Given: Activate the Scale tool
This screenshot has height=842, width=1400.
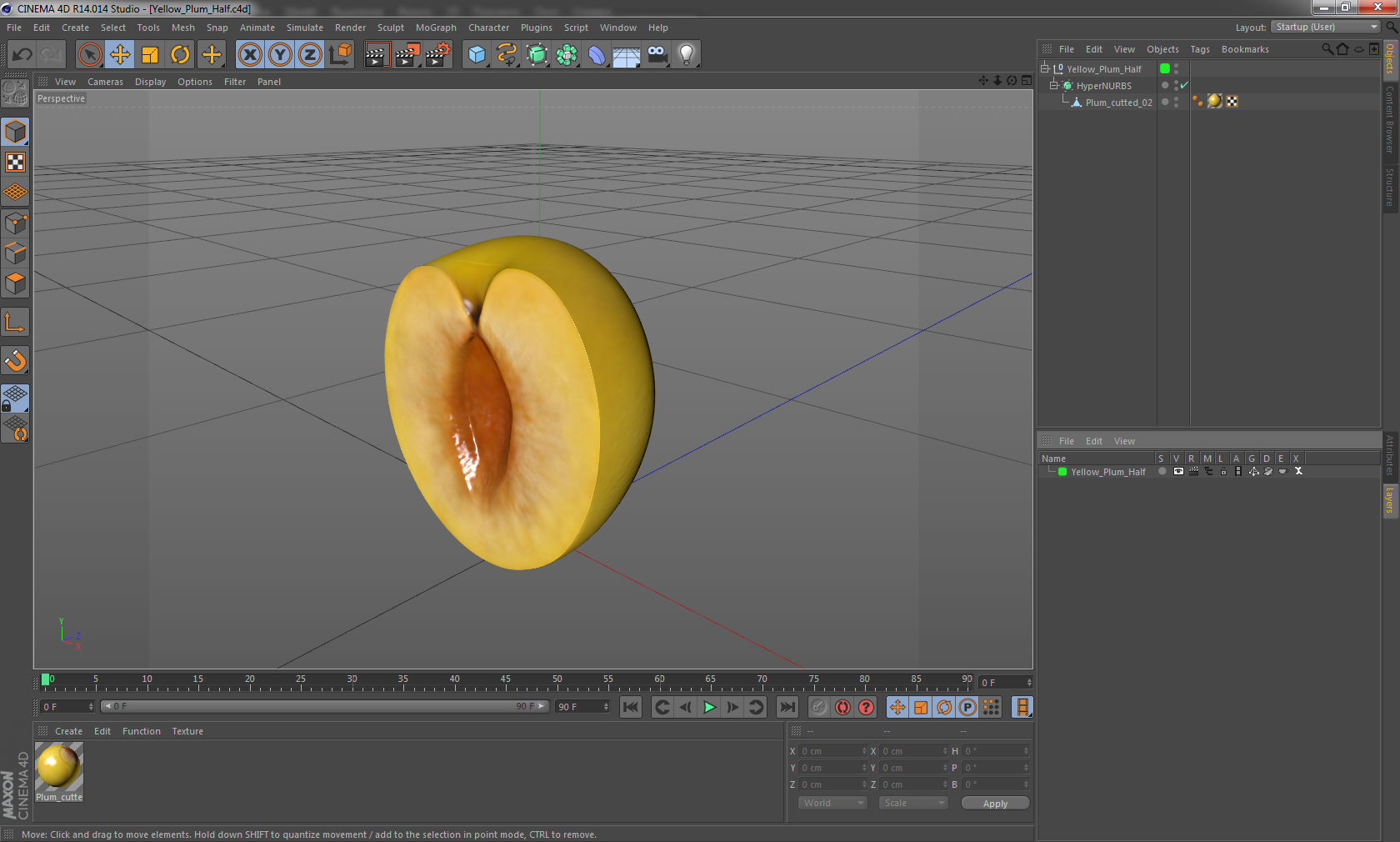Looking at the screenshot, I should coord(150,55).
